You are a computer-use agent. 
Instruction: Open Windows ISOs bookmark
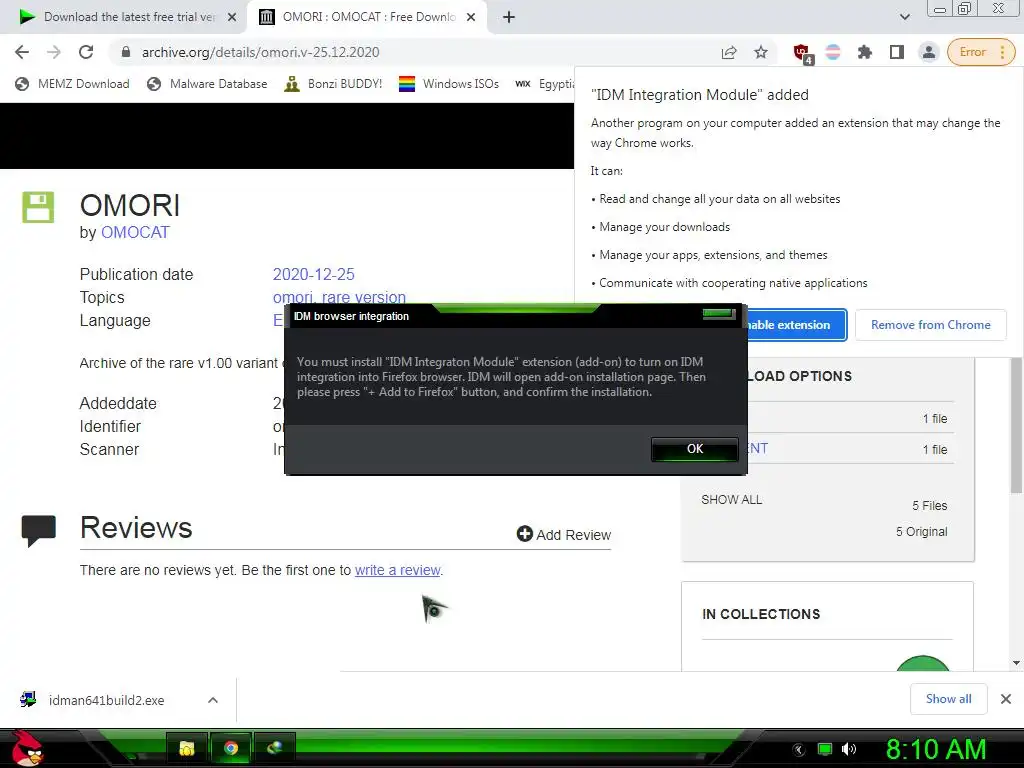[x=449, y=84]
